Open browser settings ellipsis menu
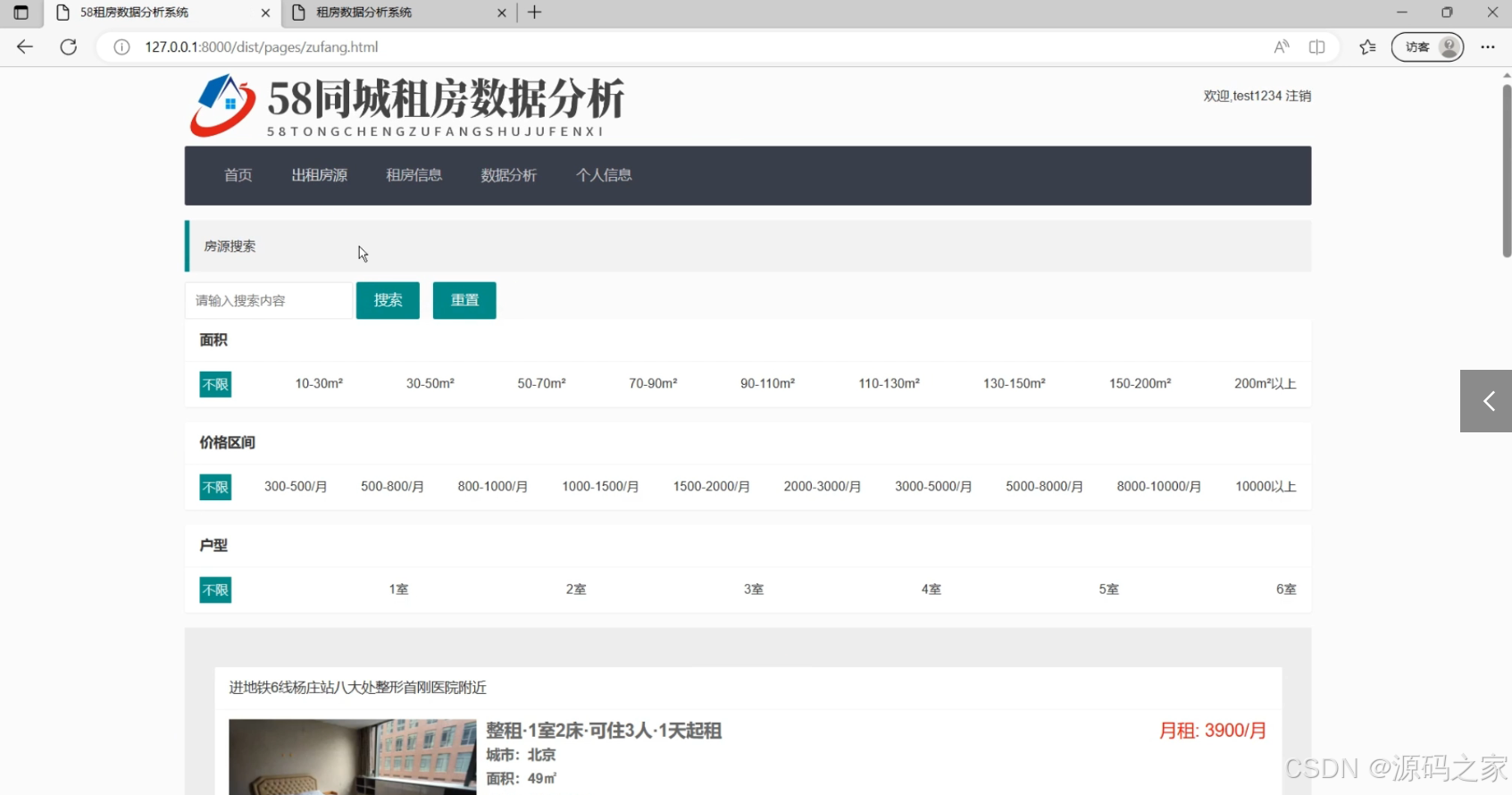The height and width of the screenshot is (795, 1512). click(x=1488, y=46)
